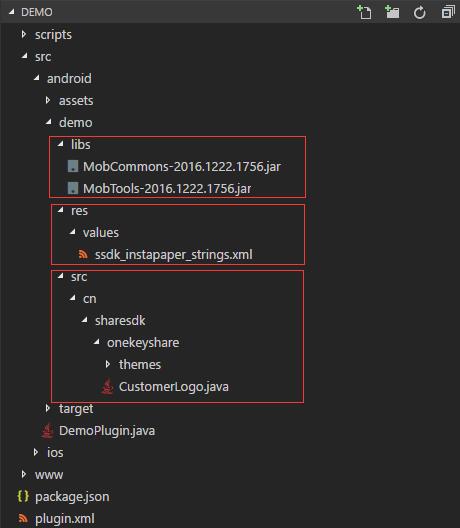Expand the themes folder arrow
Image resolution: width=460 pixels, height=528 pixels.
(x=108, y=364)
